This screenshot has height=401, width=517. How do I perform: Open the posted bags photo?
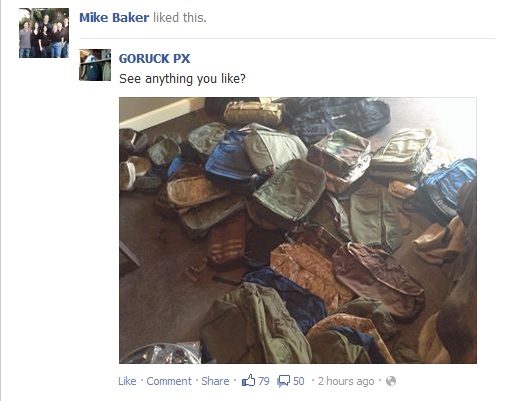click(x=298, y=230)
